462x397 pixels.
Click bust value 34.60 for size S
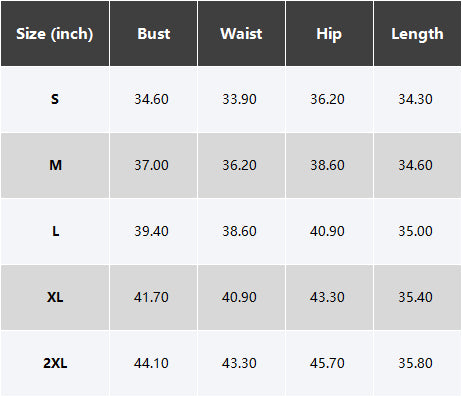click(151, 99)
